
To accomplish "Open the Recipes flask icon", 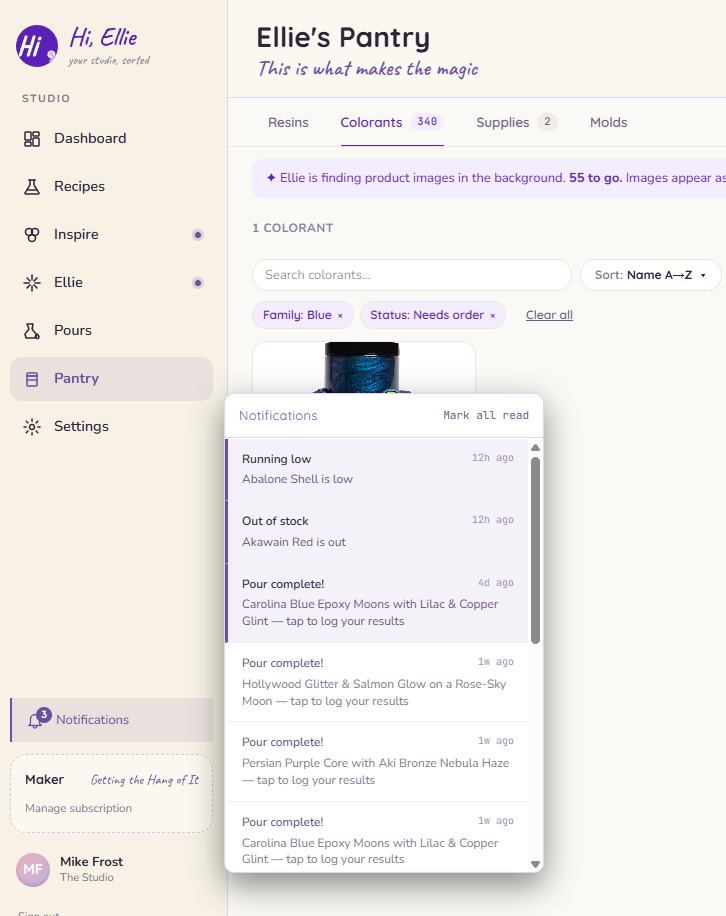I will pyautogui.click(x=32, y=186).
